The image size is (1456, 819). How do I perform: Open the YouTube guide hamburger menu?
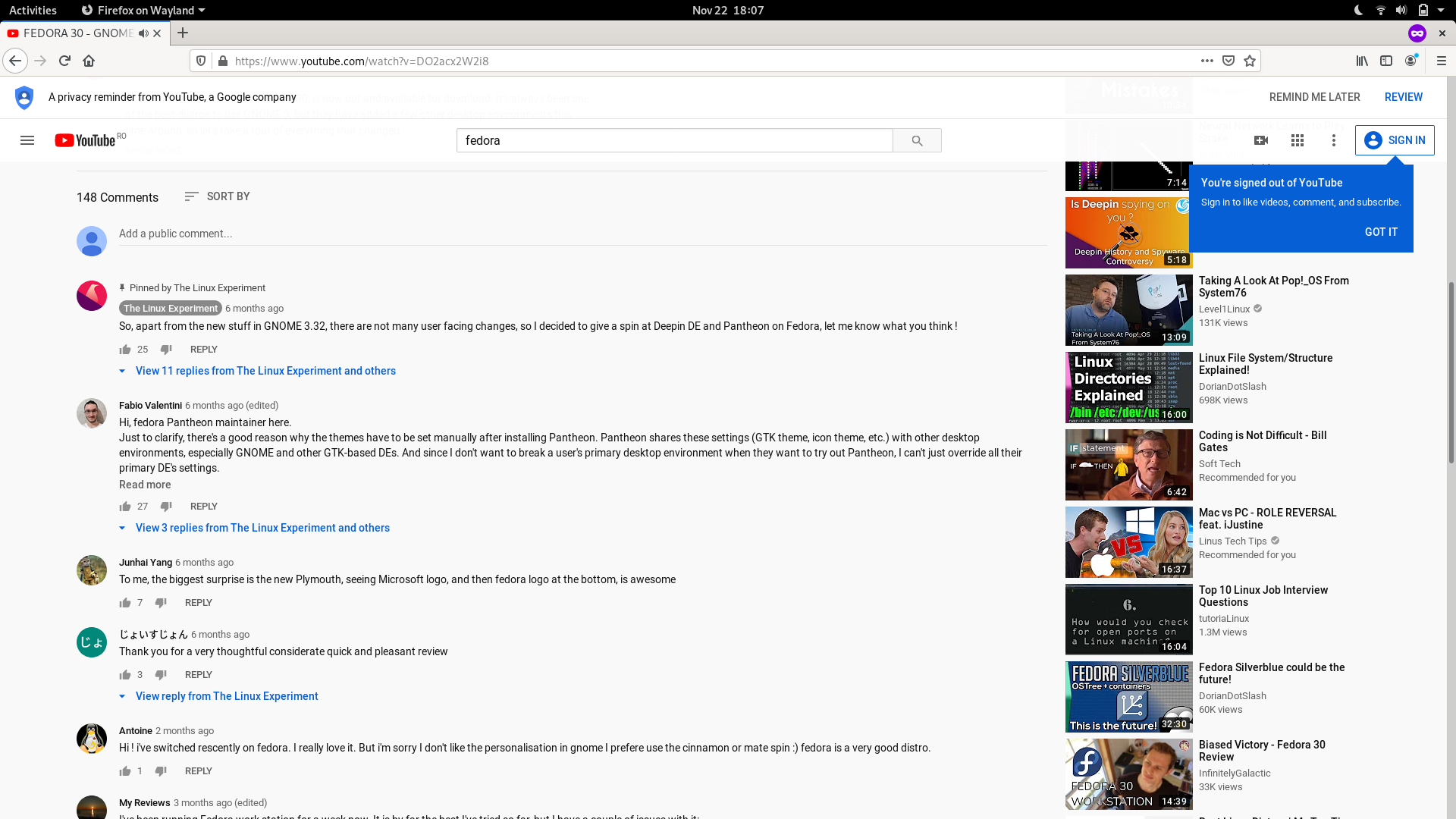[x=27, y=140]
